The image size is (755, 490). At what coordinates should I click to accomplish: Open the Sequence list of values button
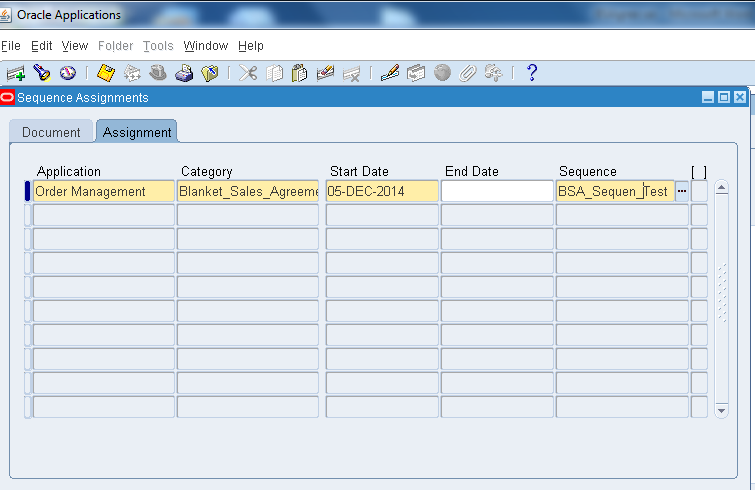(682, 191)
